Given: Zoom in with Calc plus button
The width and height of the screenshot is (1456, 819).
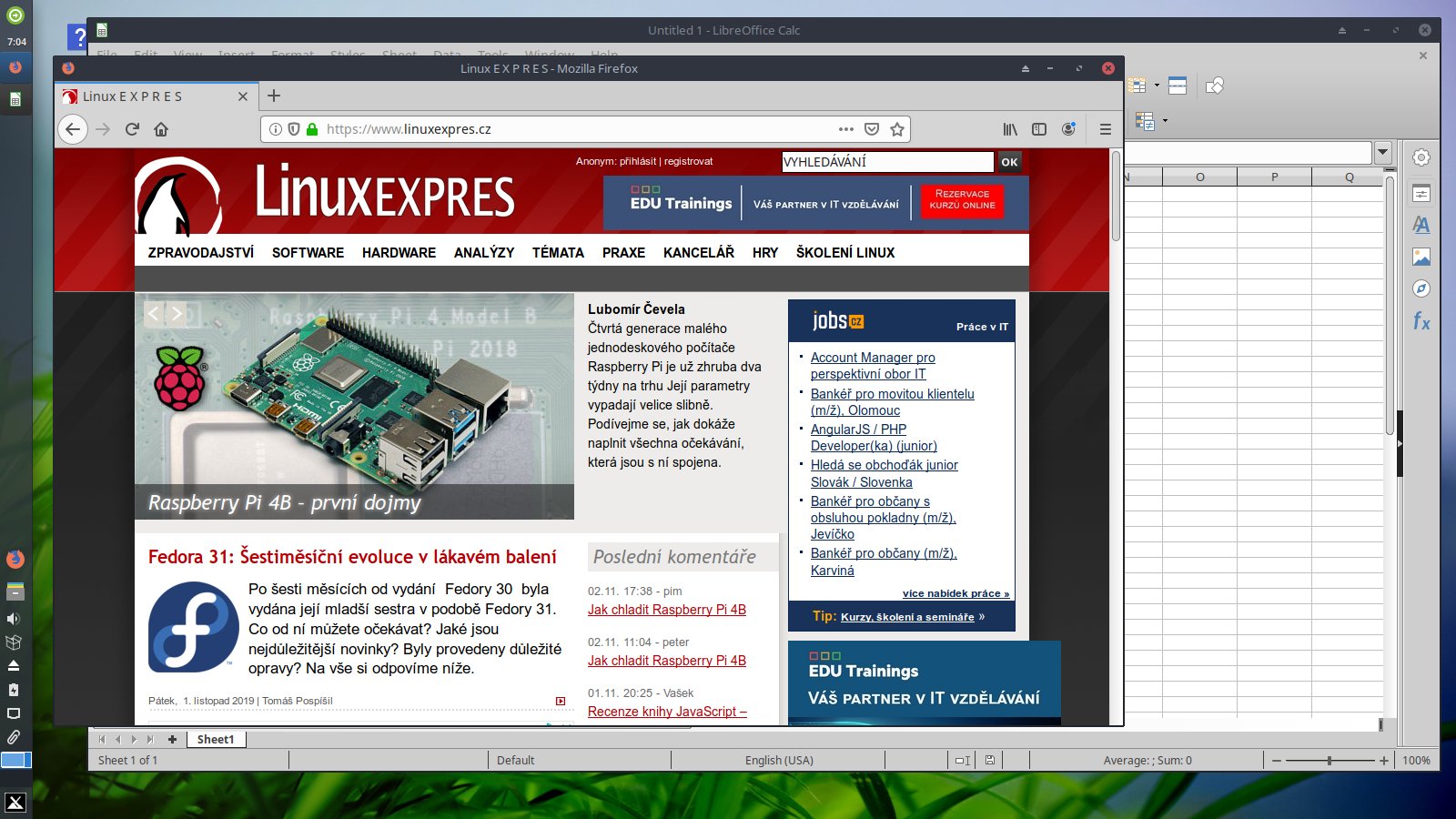Looking at the screenshot, I should [x=1384, y=760].
